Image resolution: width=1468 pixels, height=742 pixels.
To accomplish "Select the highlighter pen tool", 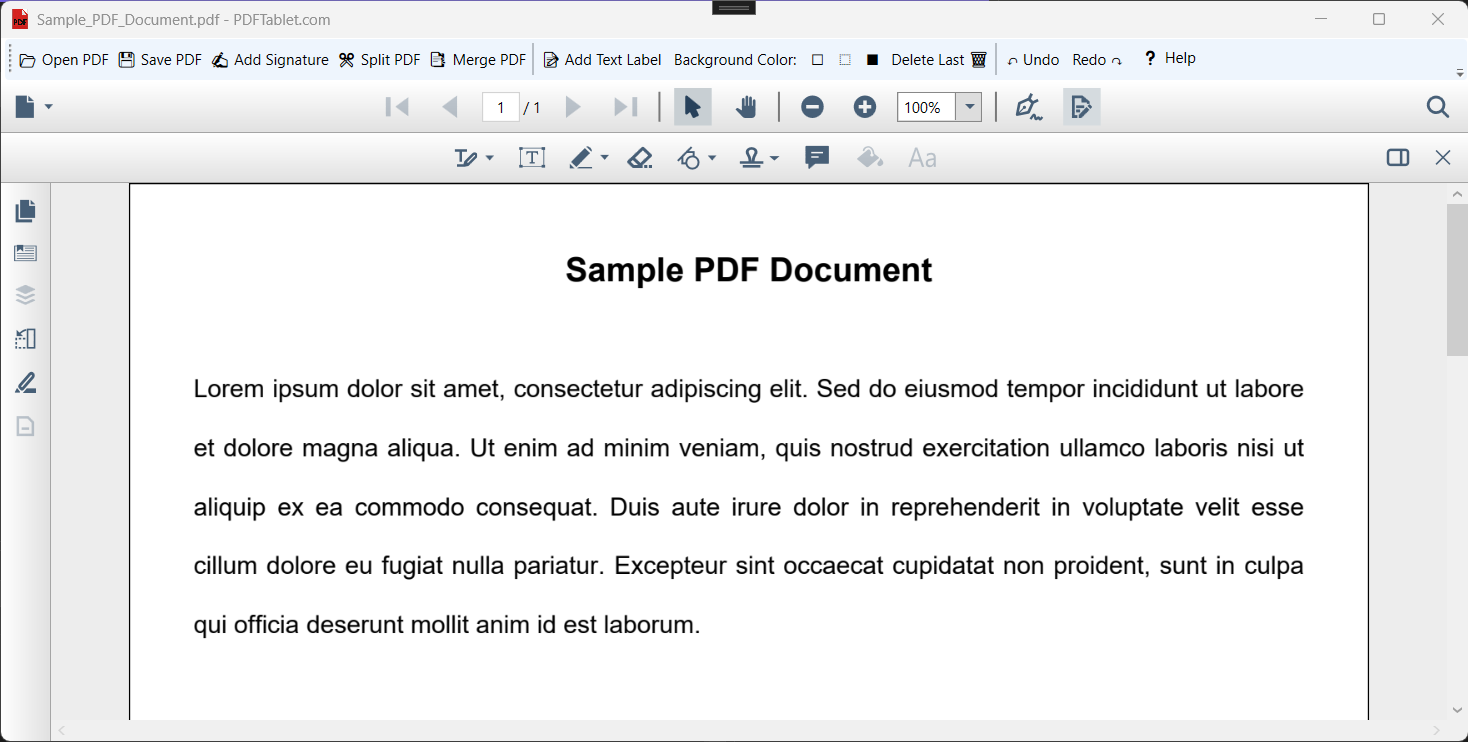I will tap(582, 158).
